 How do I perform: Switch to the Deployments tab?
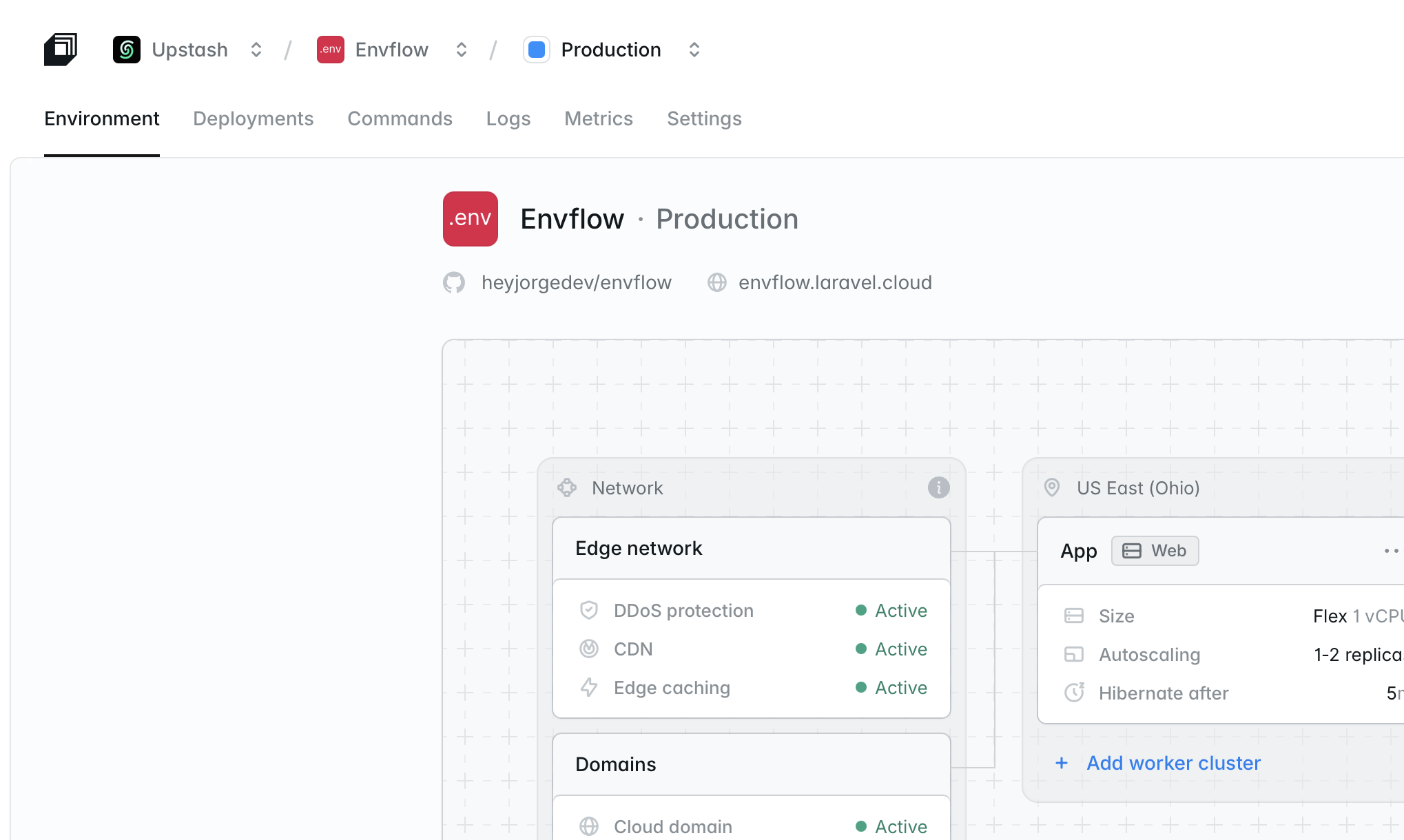tap(254, 118)
